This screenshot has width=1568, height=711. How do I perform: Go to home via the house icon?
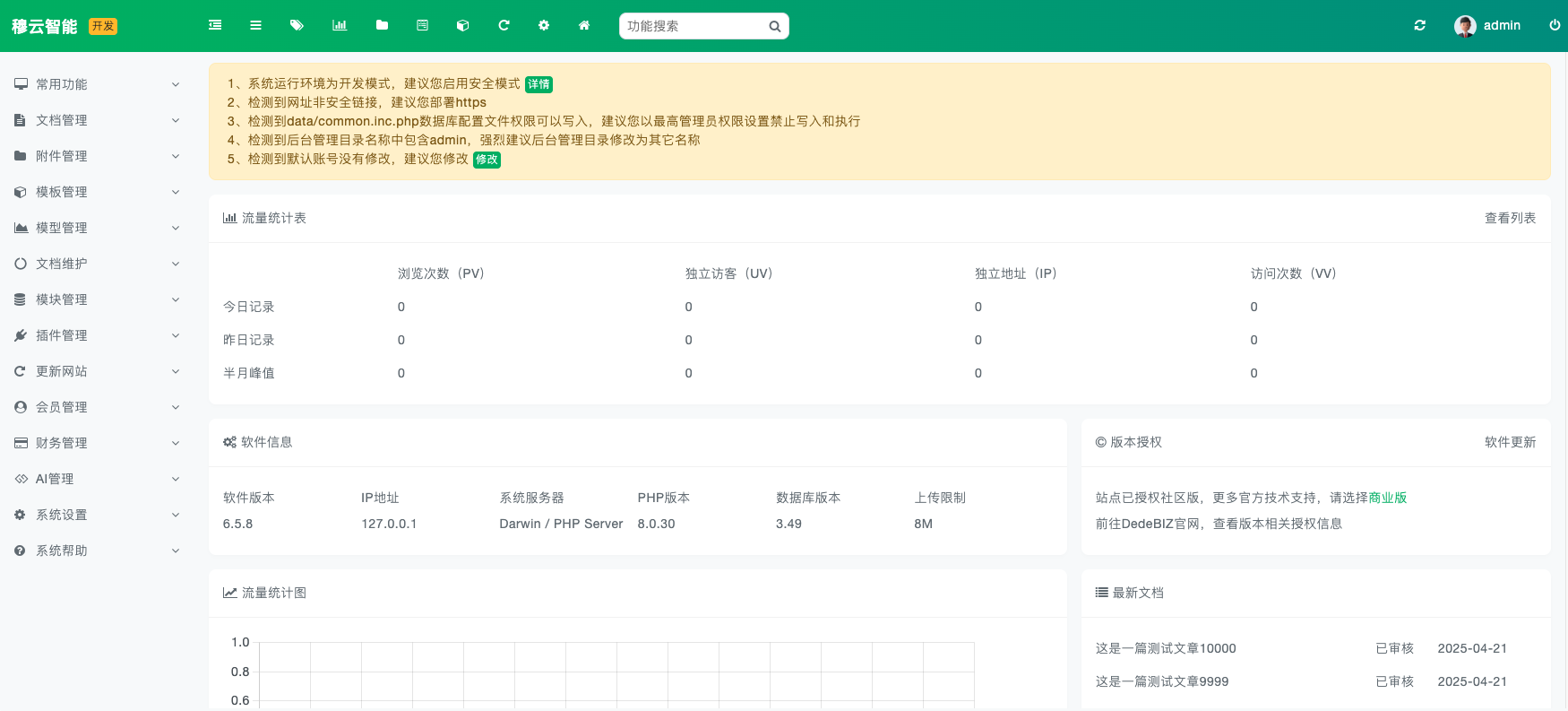click(x=584, y=25)
